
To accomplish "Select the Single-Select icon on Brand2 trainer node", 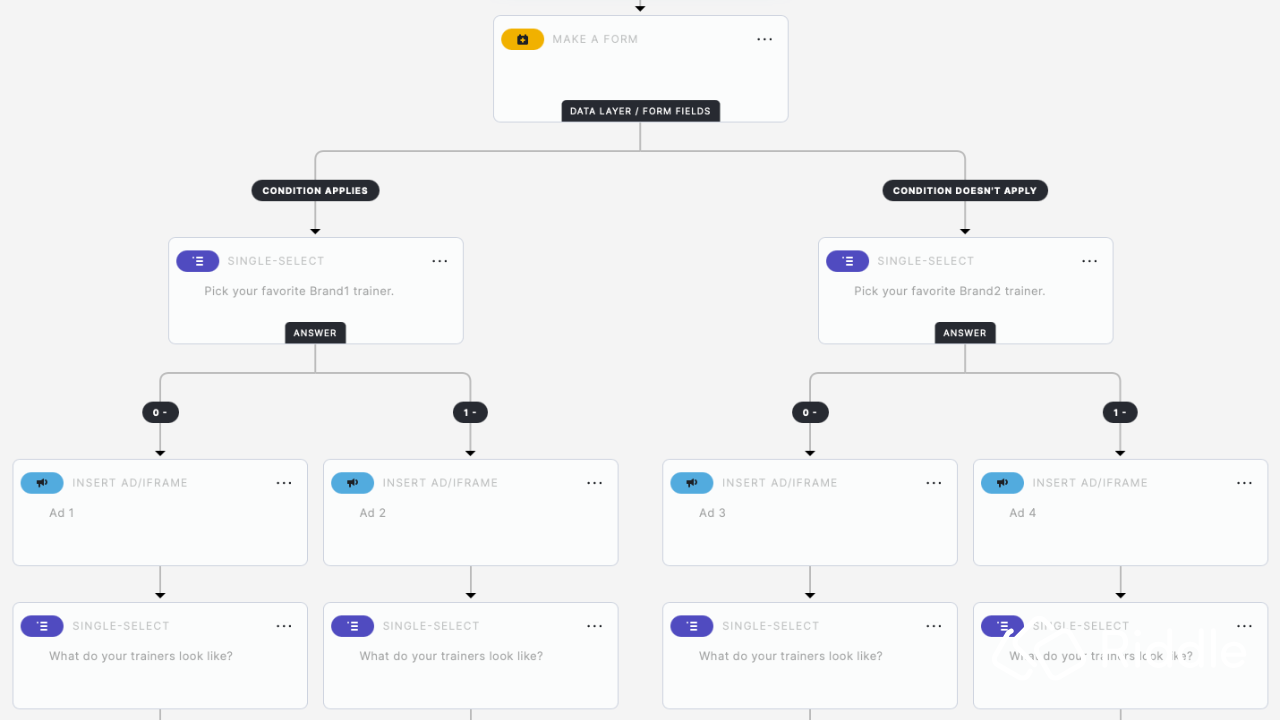I will click(x=847, y=260).
